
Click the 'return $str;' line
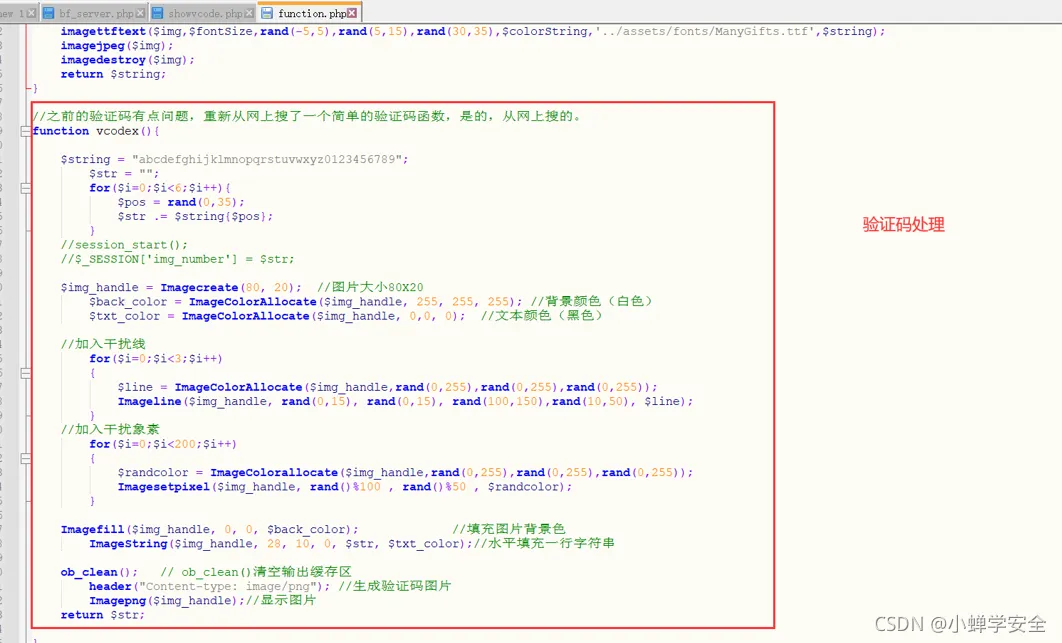102,615
